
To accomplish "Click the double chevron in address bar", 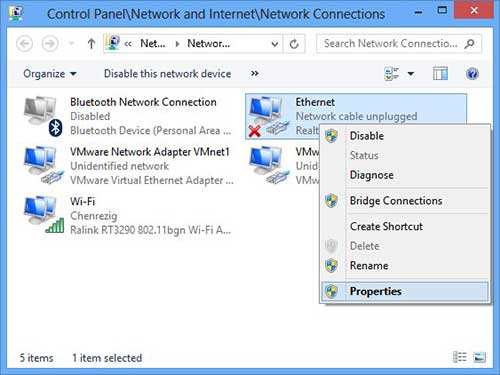I will click(x=128, y=44).
